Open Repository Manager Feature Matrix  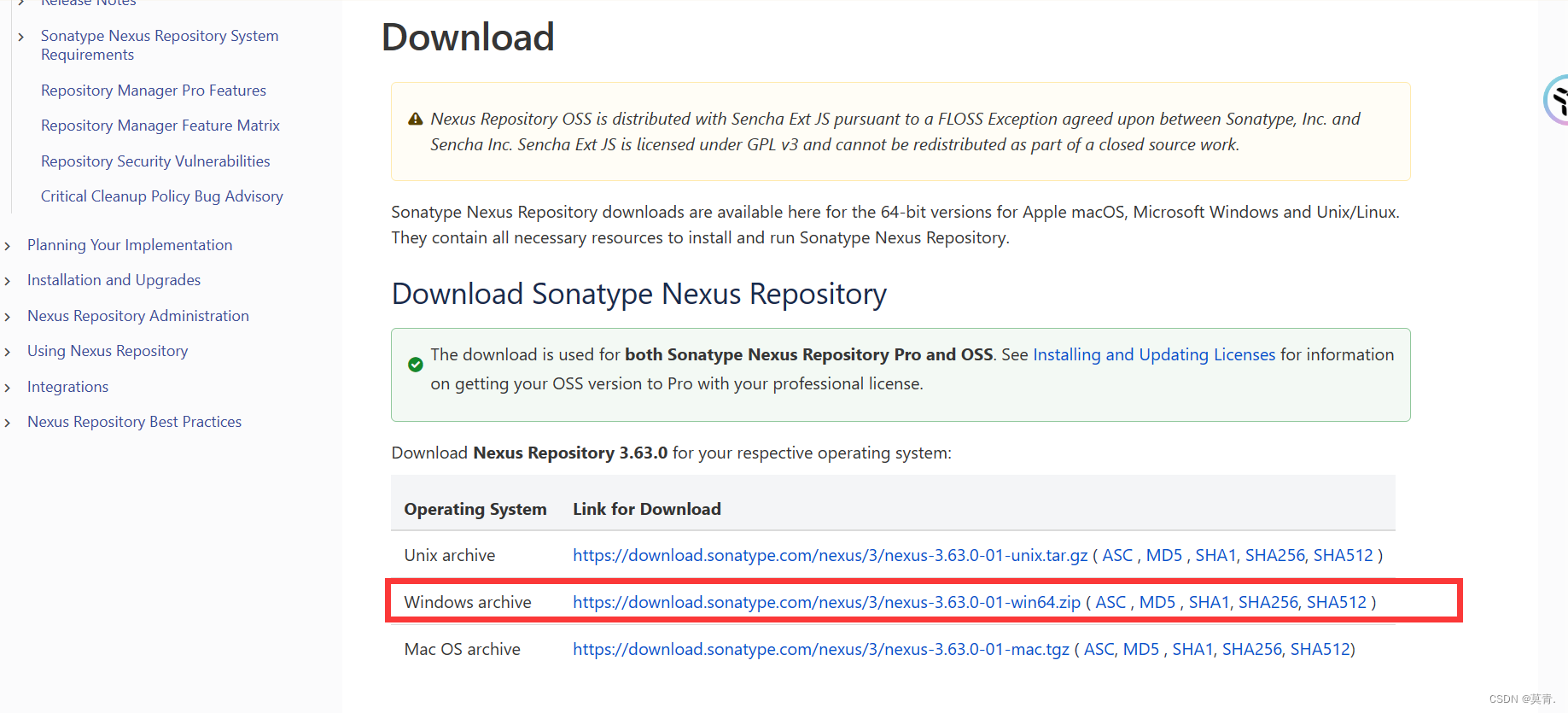point(160,126)
